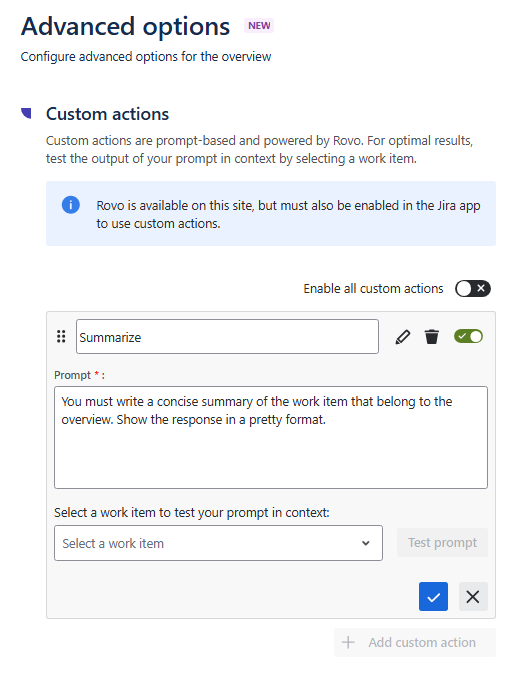
Task: Click the Rovo availability info banner text
Action: click(288, 214)
